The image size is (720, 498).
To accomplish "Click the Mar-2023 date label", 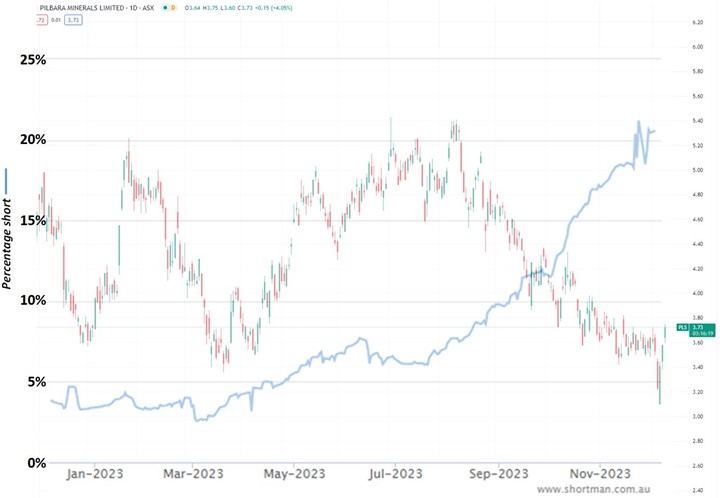I will [x=190, y=473].
